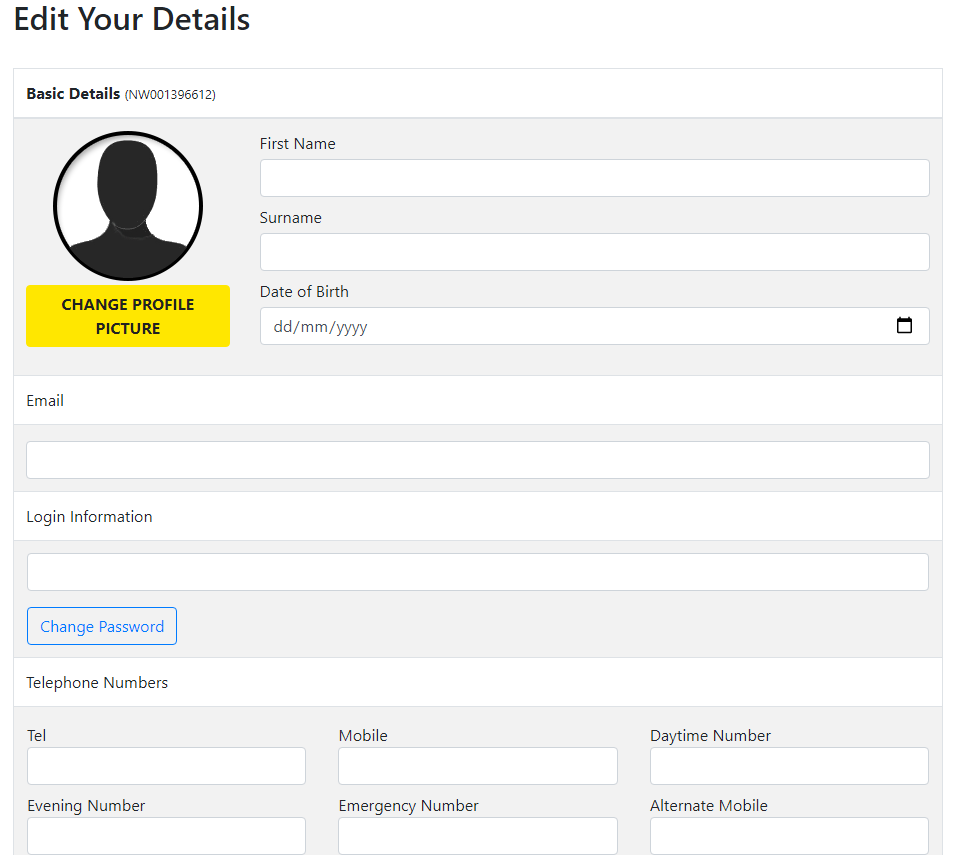969x855 pixels.
Task: Click the profile picture avatar
Action: [128, 206]
